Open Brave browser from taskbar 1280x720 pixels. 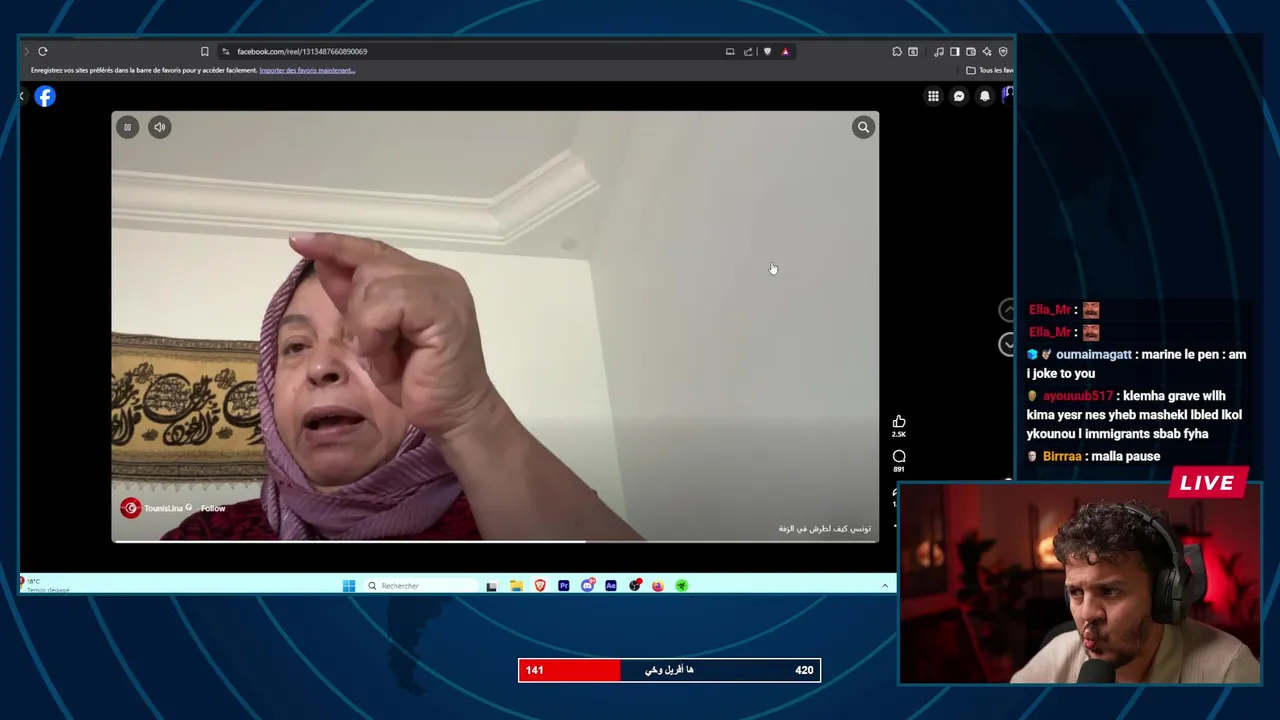(x=540, y=586)
